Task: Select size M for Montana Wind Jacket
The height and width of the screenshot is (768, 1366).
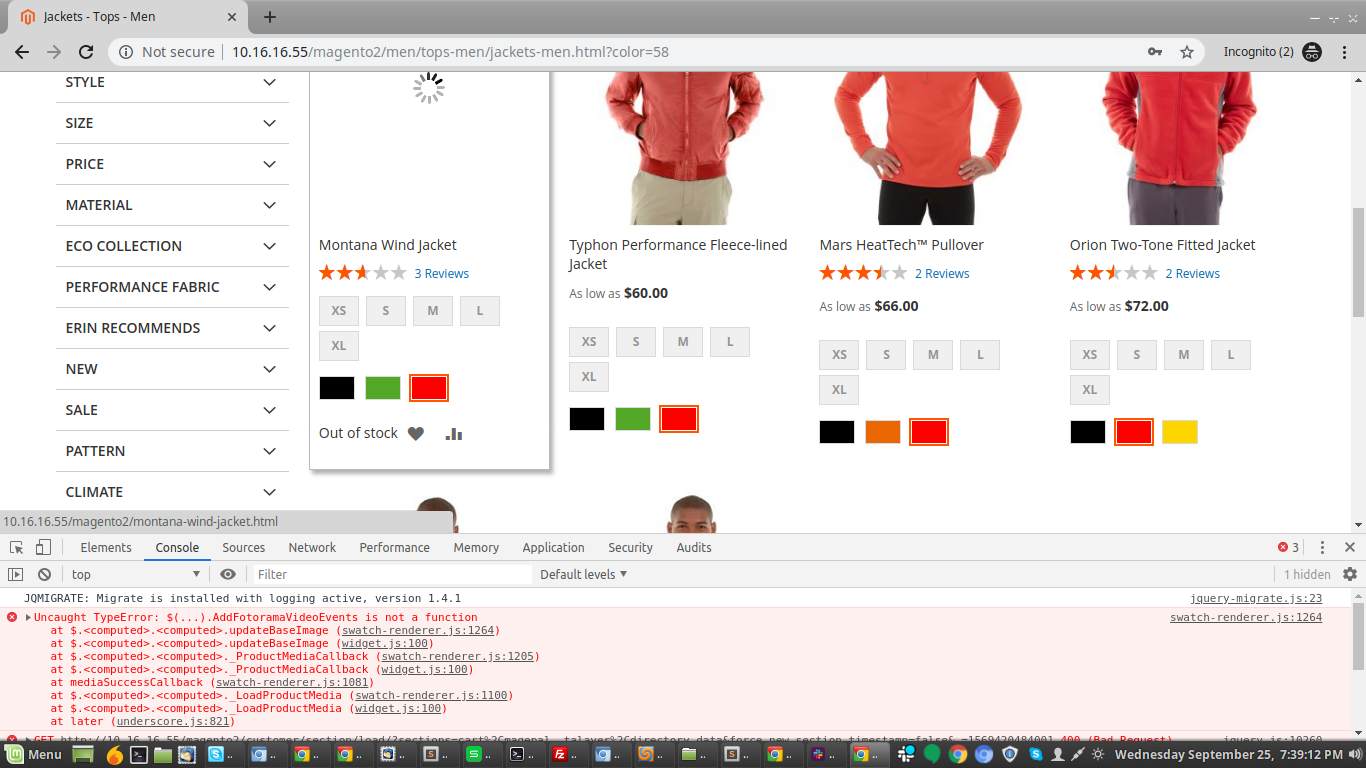Action: click(x=433, y=311)
